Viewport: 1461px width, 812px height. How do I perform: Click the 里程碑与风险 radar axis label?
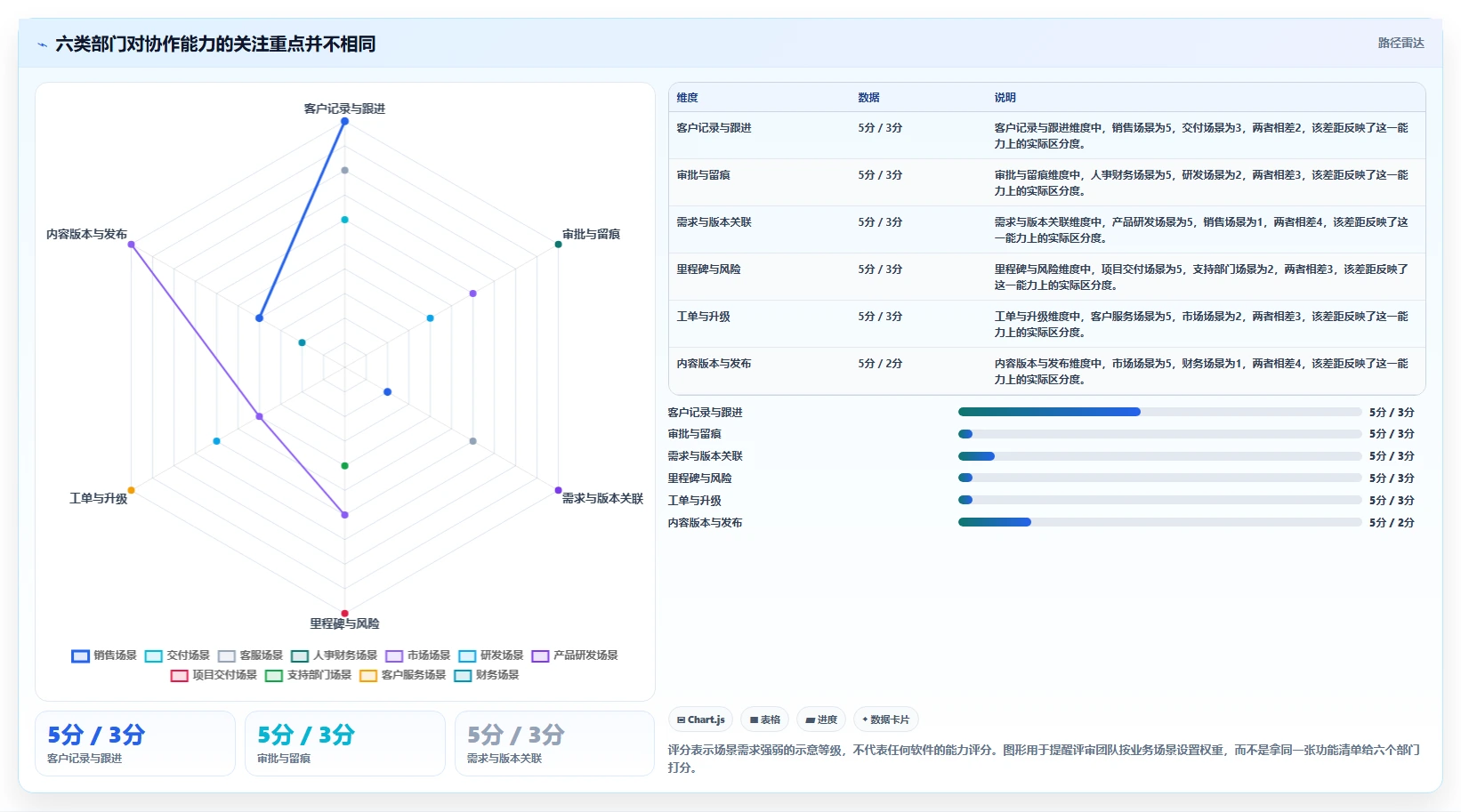(344, 623)
